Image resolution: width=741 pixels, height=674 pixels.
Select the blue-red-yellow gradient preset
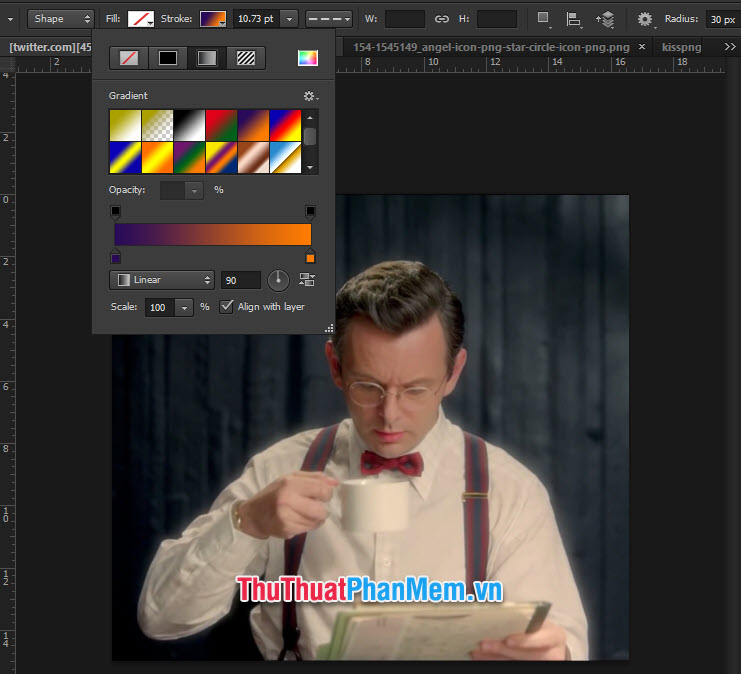click(x=285, y=125)
